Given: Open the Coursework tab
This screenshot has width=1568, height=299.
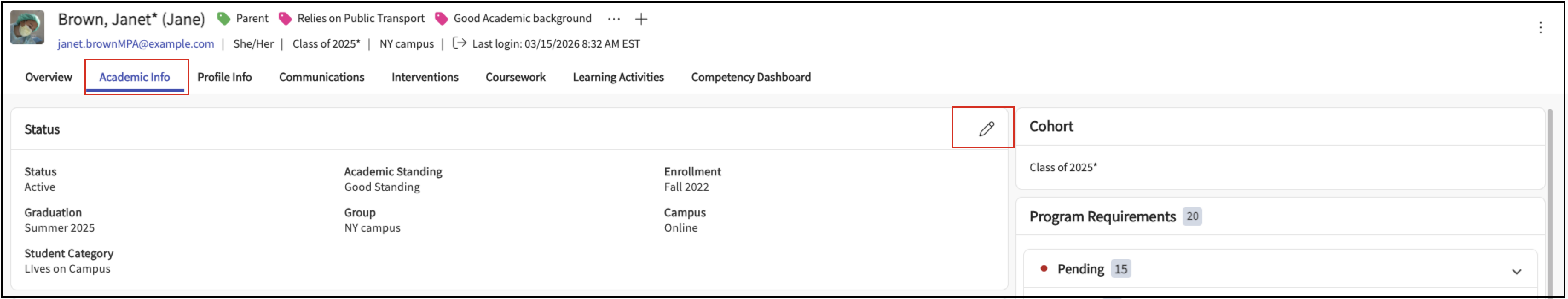Looking at the screenshot, I should point(515,77).
